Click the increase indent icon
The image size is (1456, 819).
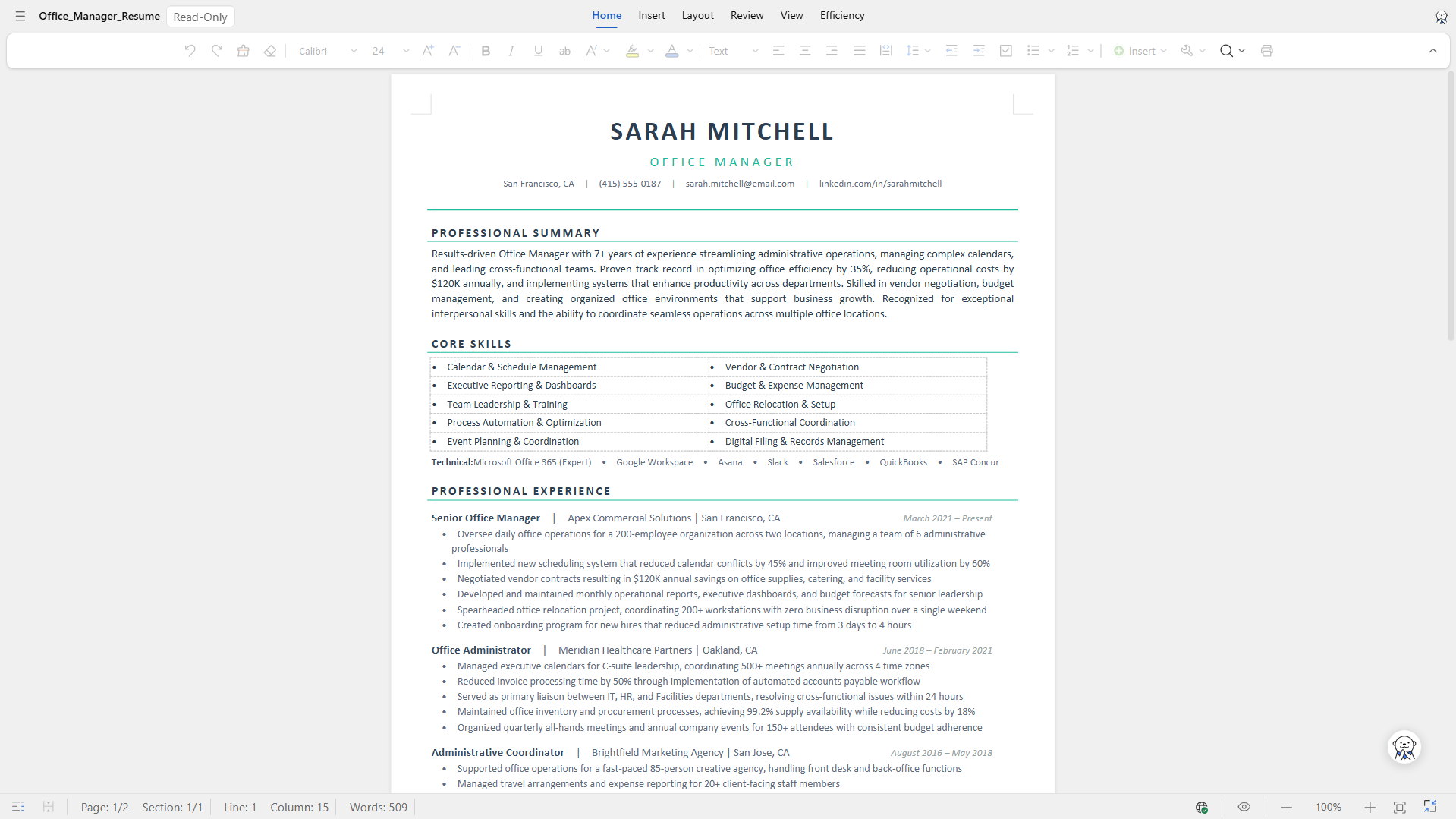point(979,51)
